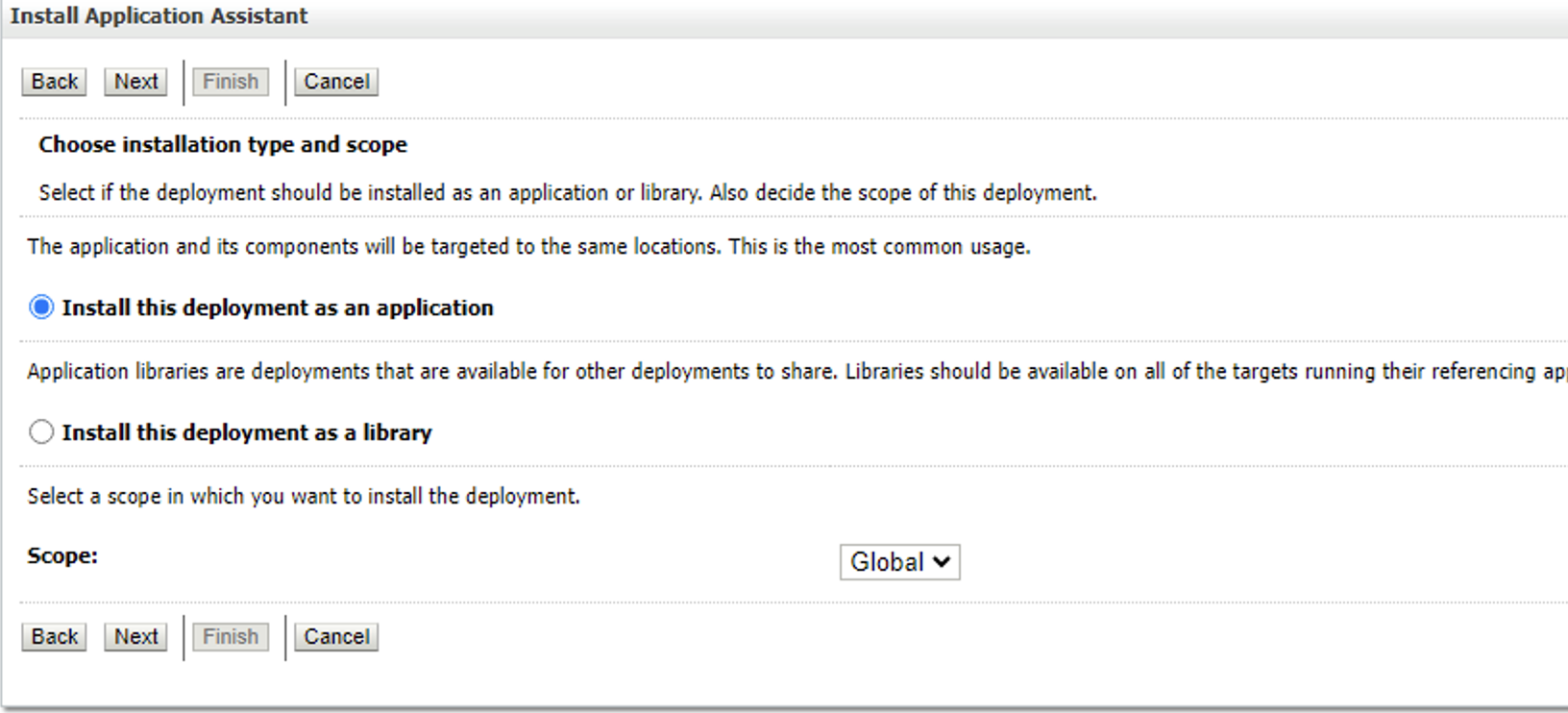
Task: Click the 'Choose installation type and scope' heading
Action: [223, 145]
